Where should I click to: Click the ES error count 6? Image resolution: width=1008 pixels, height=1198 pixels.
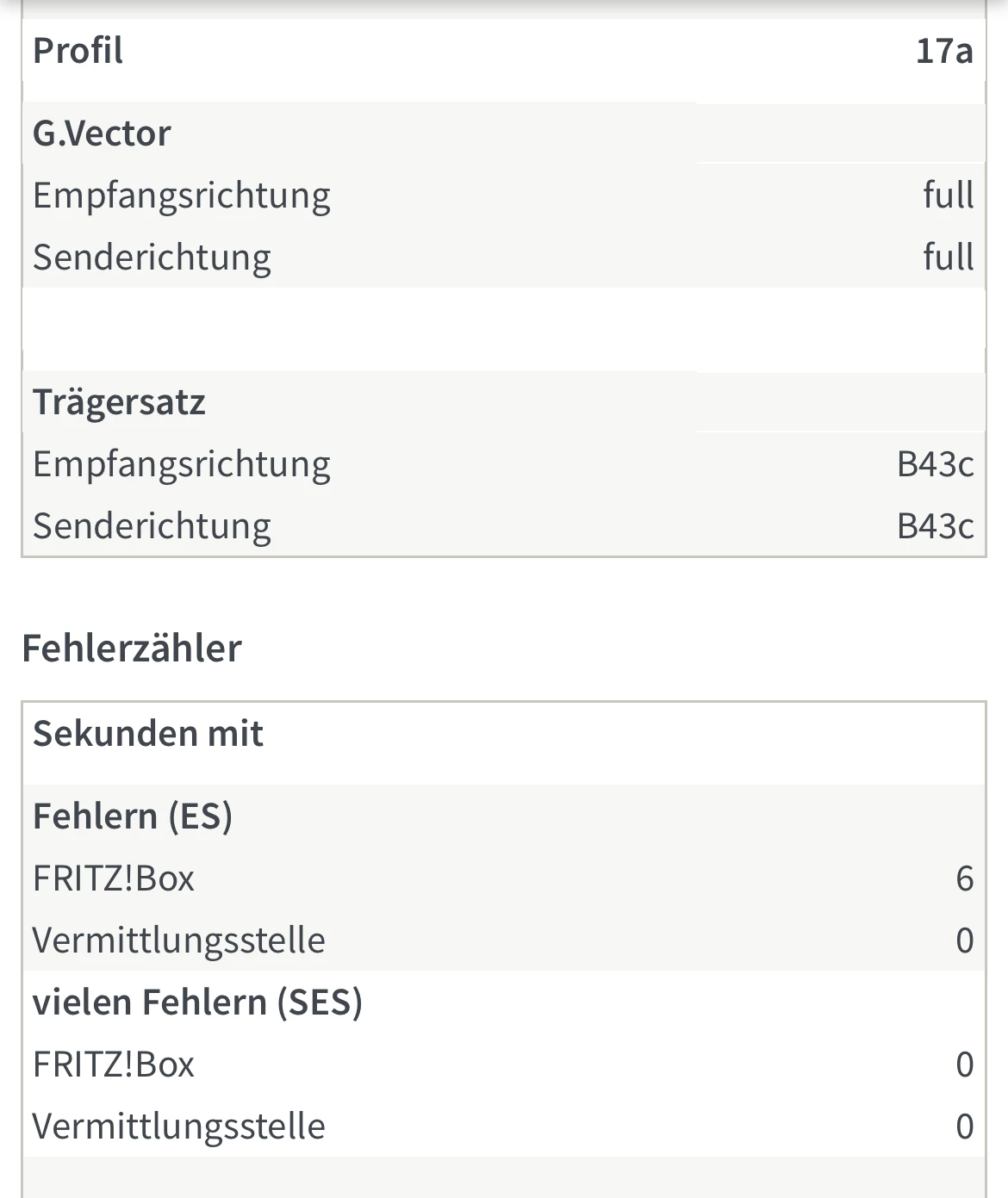964,878
